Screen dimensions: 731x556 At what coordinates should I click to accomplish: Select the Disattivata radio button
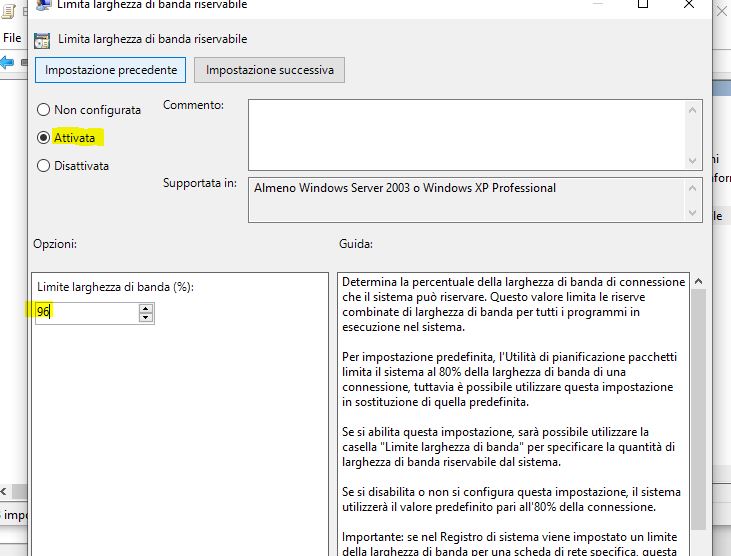click(x=43, y=166)
